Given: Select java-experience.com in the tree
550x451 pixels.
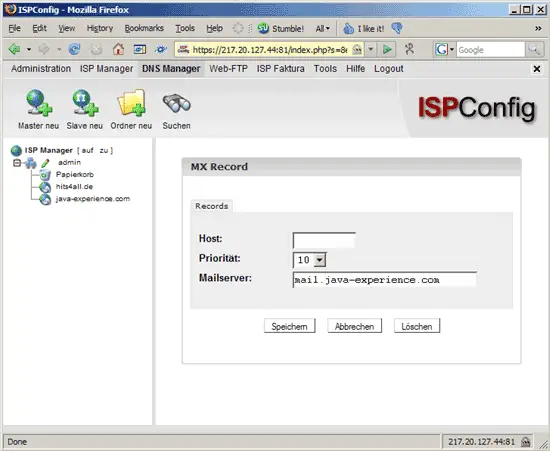Looking at the screenshot, I should point(93,199).
